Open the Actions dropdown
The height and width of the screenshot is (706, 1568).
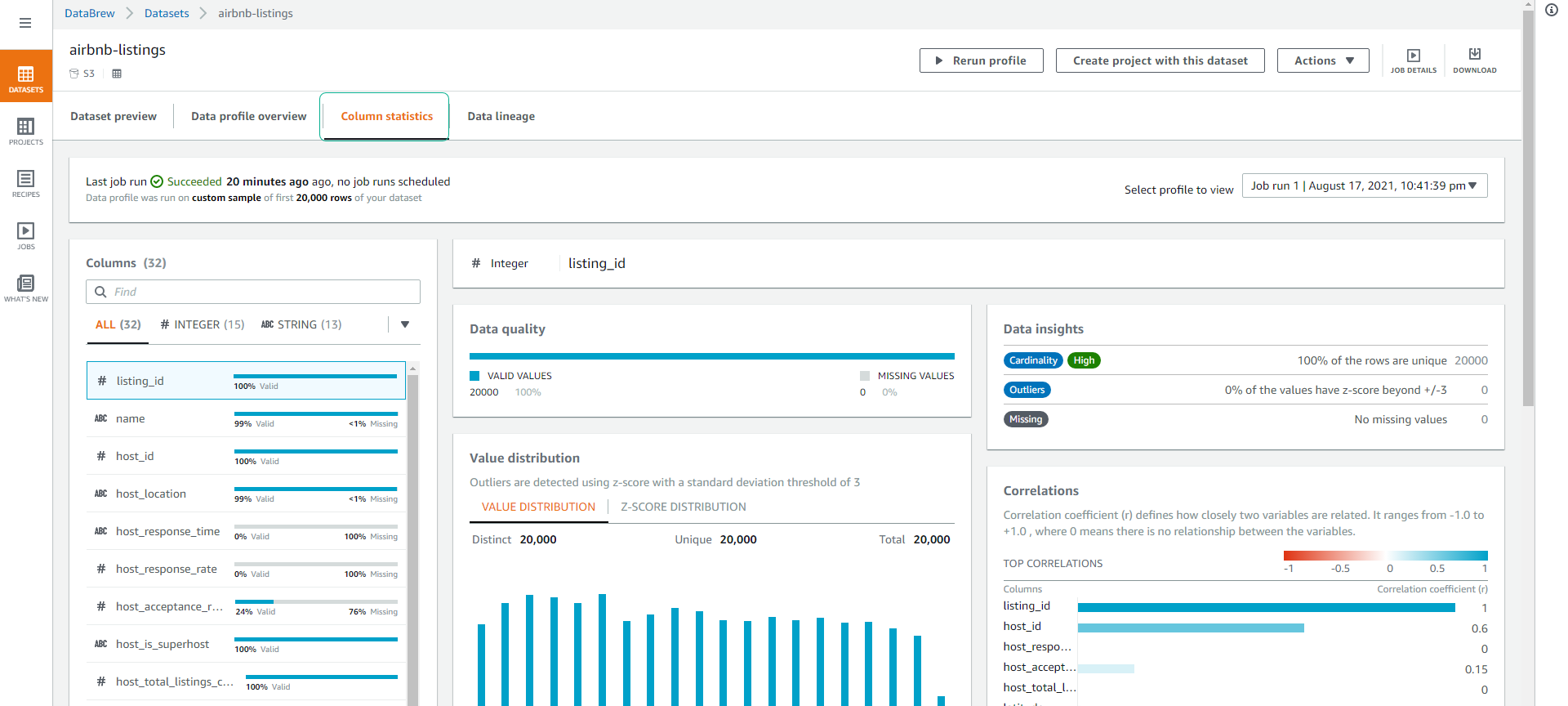click(x=1323, y=60)
